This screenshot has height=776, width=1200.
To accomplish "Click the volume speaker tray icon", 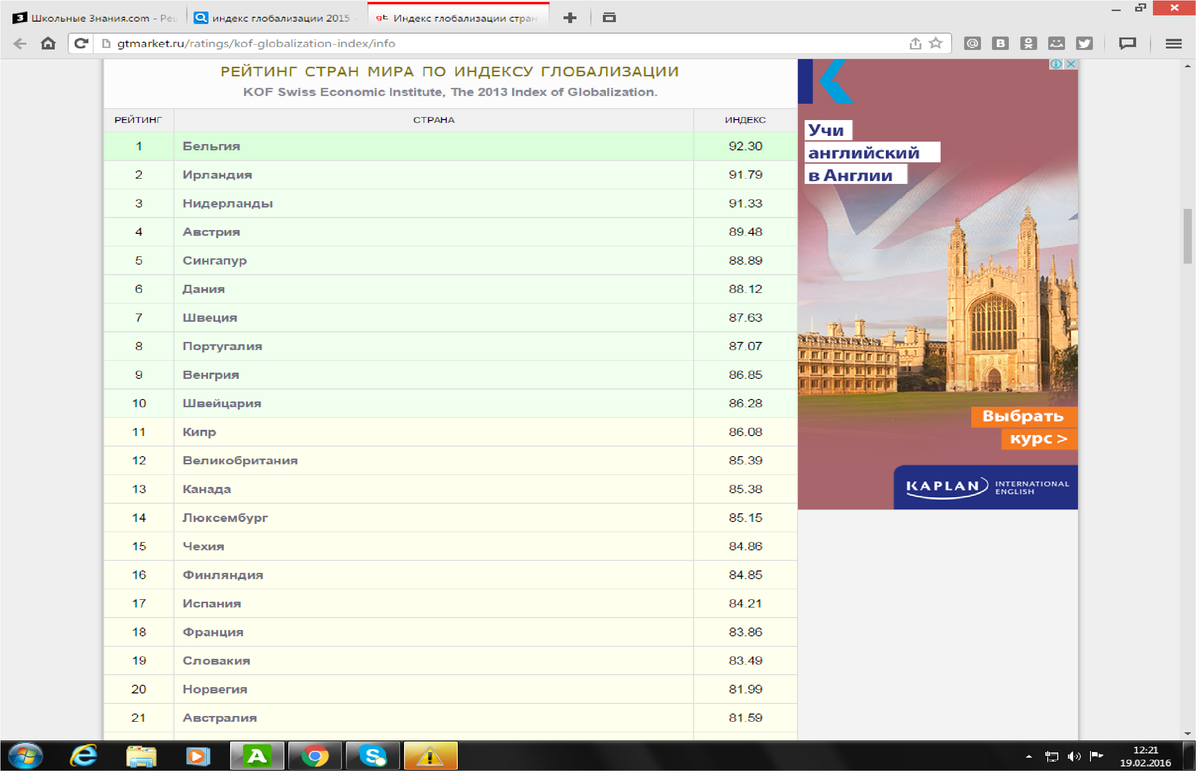I will pyautogui.click(x=1074, y=757).
